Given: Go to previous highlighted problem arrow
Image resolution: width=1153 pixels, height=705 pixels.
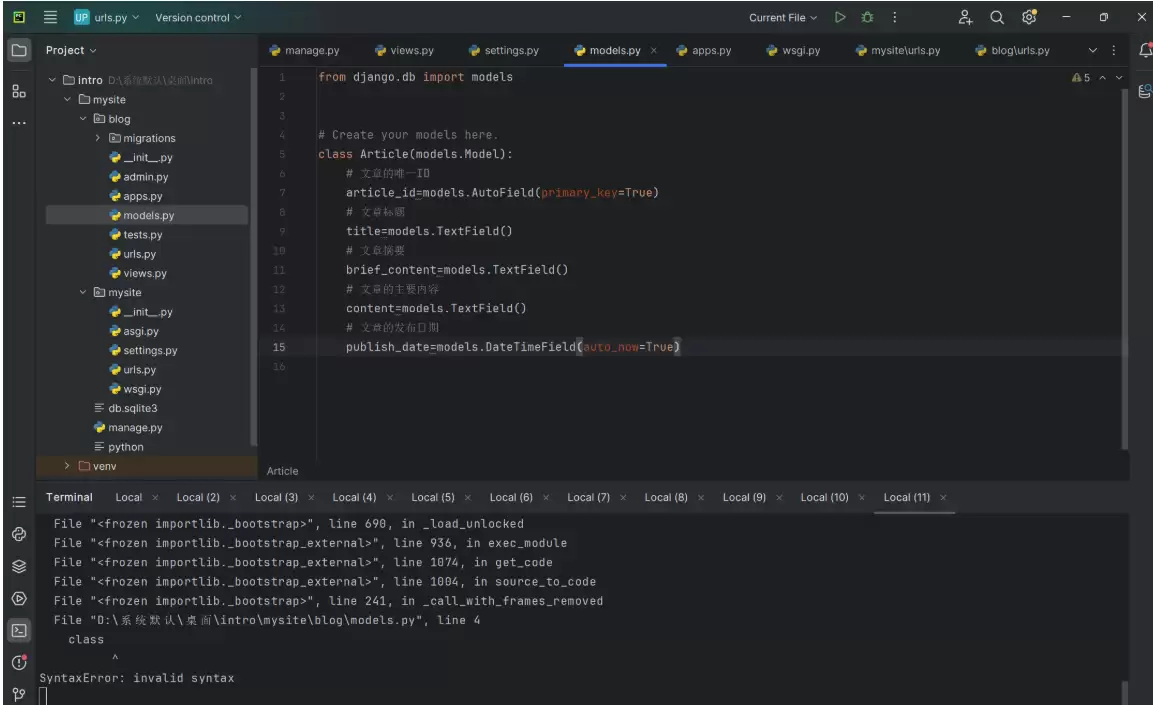Looking at the screenshot, I should [x=1102, y=77].
